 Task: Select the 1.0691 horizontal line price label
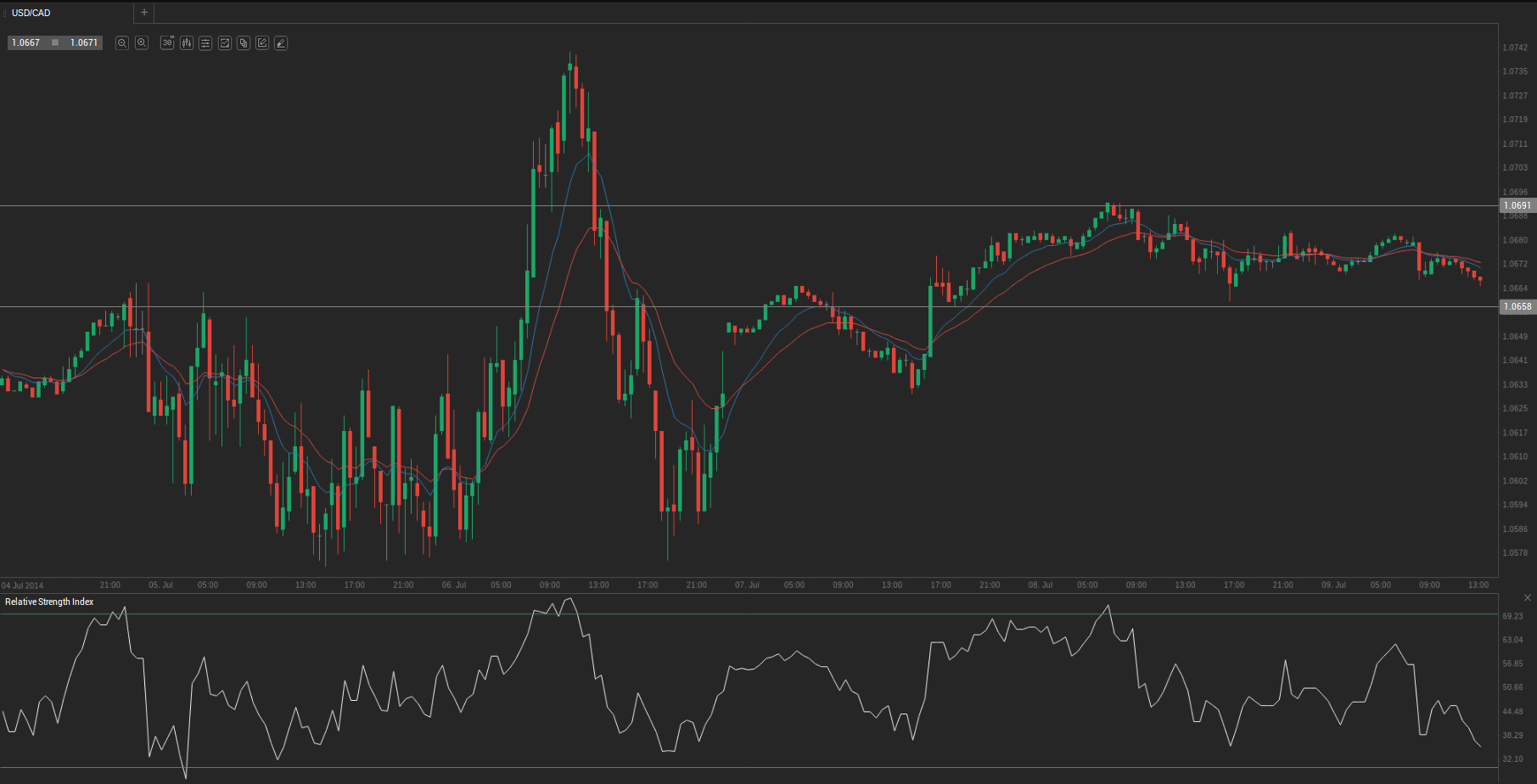1517,205
